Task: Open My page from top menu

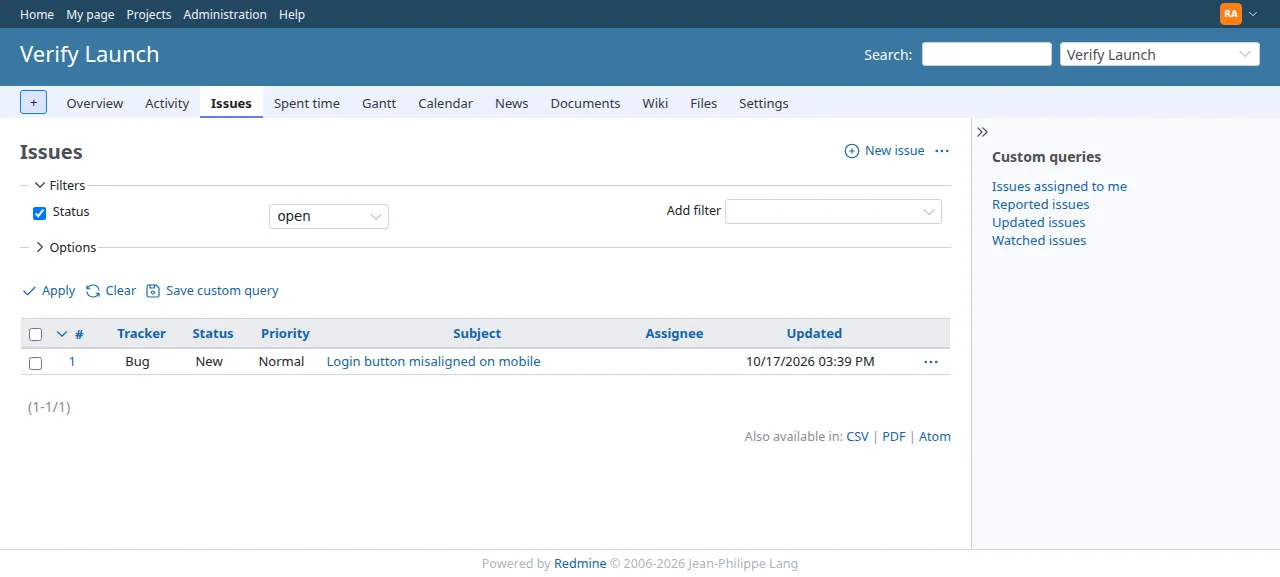Action: click(x=90, y=14)
